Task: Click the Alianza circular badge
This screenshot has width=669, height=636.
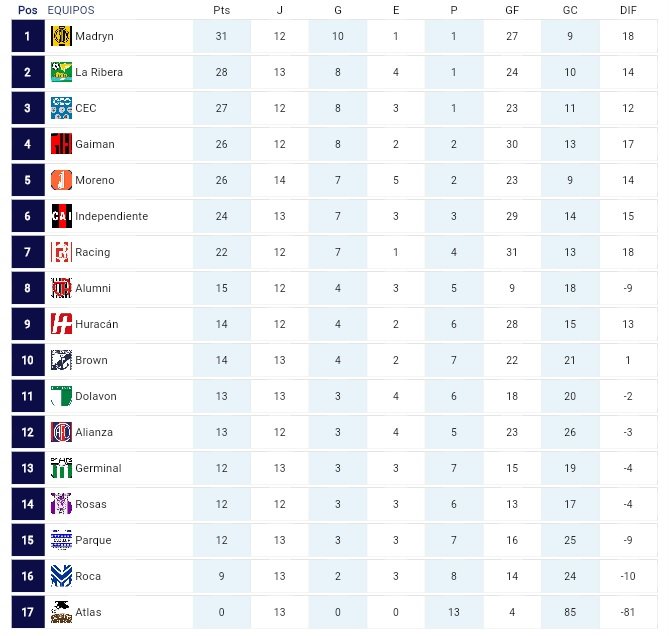Action: (61, 432)
